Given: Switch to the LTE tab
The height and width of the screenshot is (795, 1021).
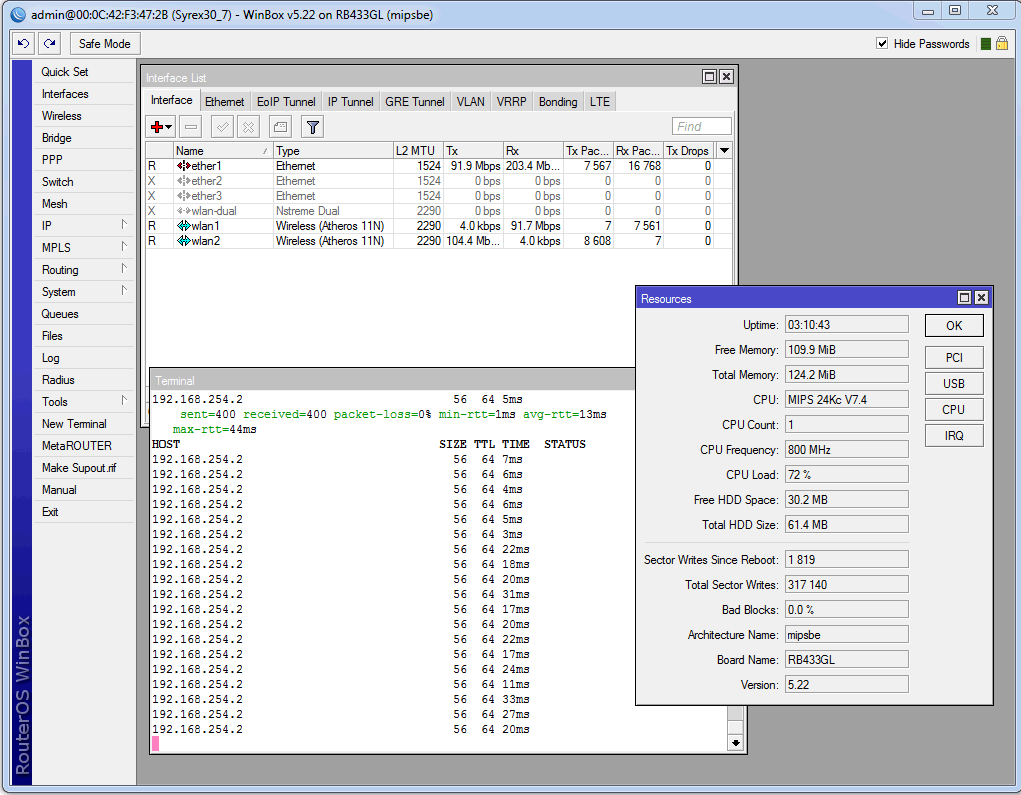Looking at the screenshot, I should click(x=600, y=102).
